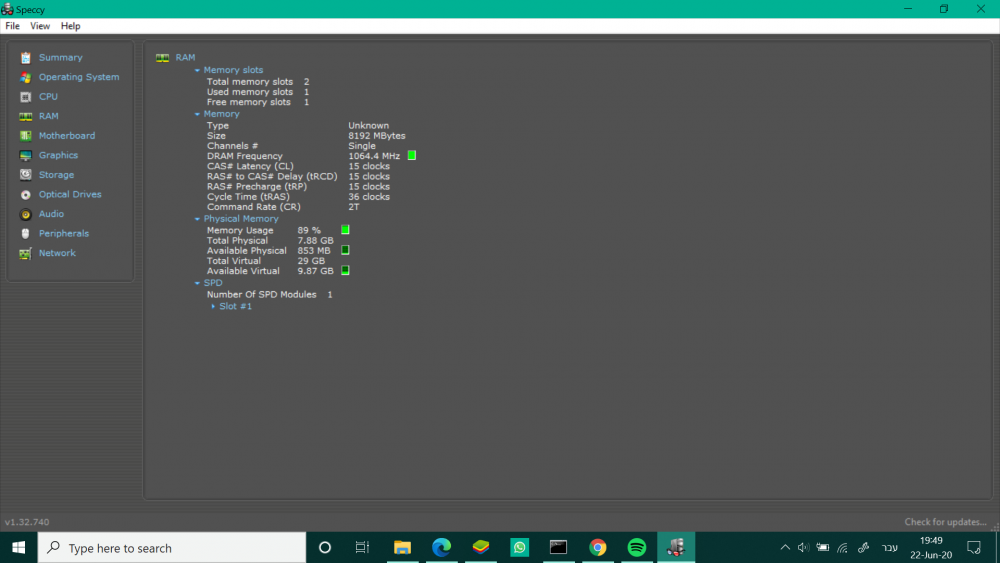Screen dimensions: 1000x563
Task: Click the version v1.32.740 text
Action: 27,522
